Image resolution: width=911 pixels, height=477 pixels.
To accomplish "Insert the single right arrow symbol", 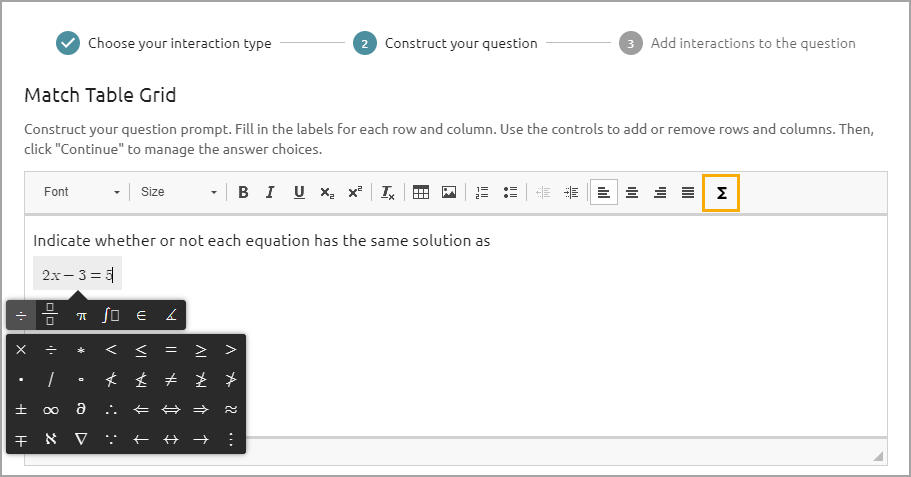I will coord(200,439).
